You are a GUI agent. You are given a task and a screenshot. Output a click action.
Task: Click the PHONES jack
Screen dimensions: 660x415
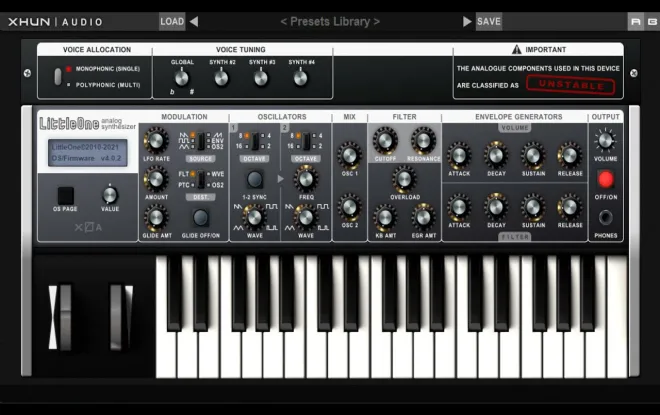(x=606, y=218)
